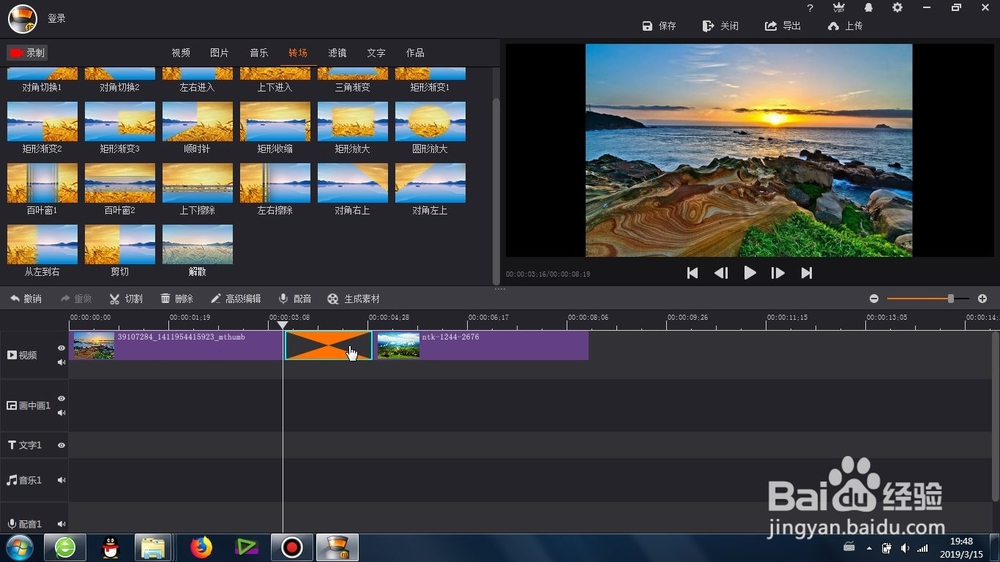Mute the 配音1 track
Screen dimensions: 1000x562
pyautogui.click(x=61, y=524)
